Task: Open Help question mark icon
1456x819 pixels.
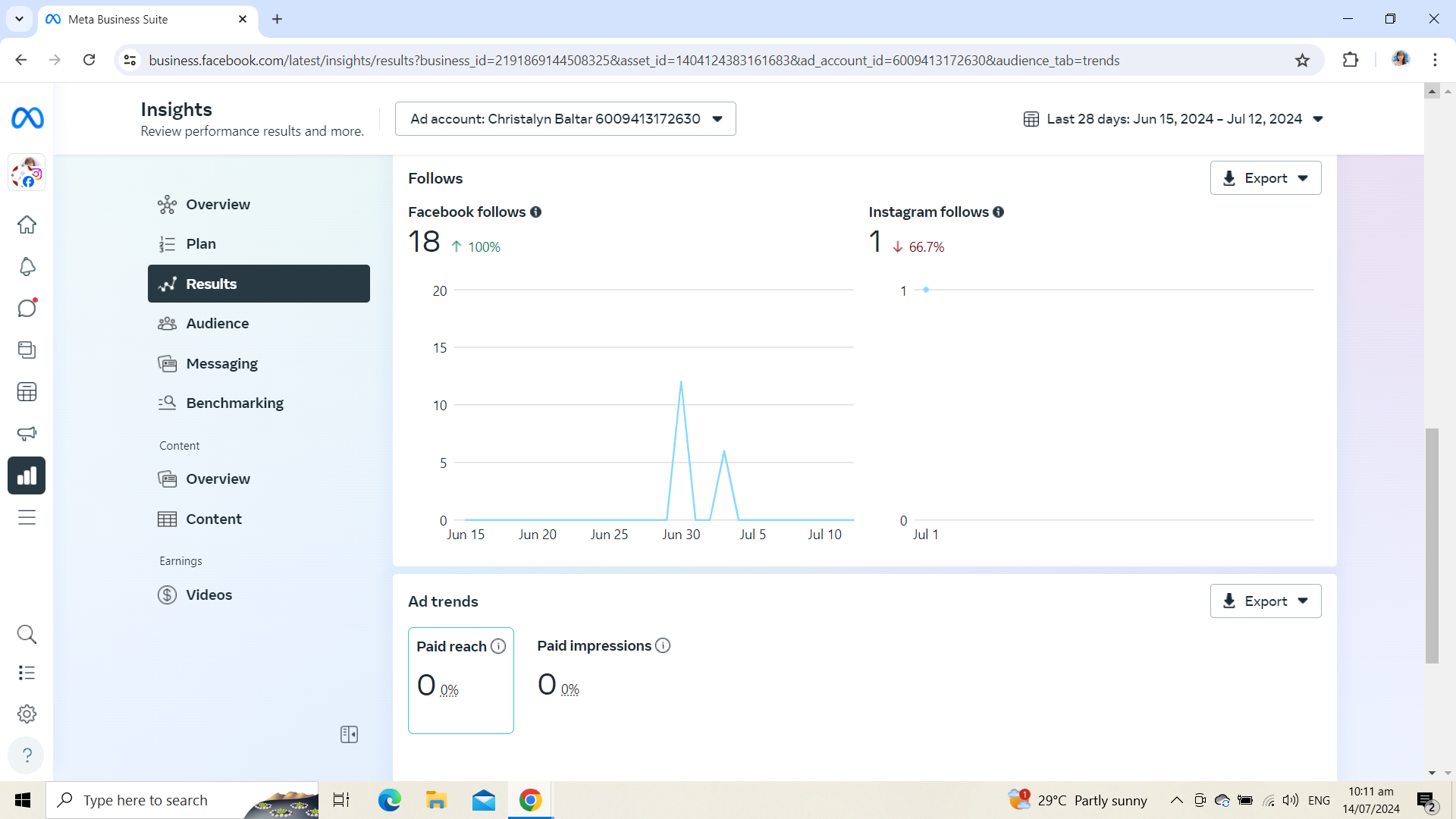Action: click(x=27, y=755)
